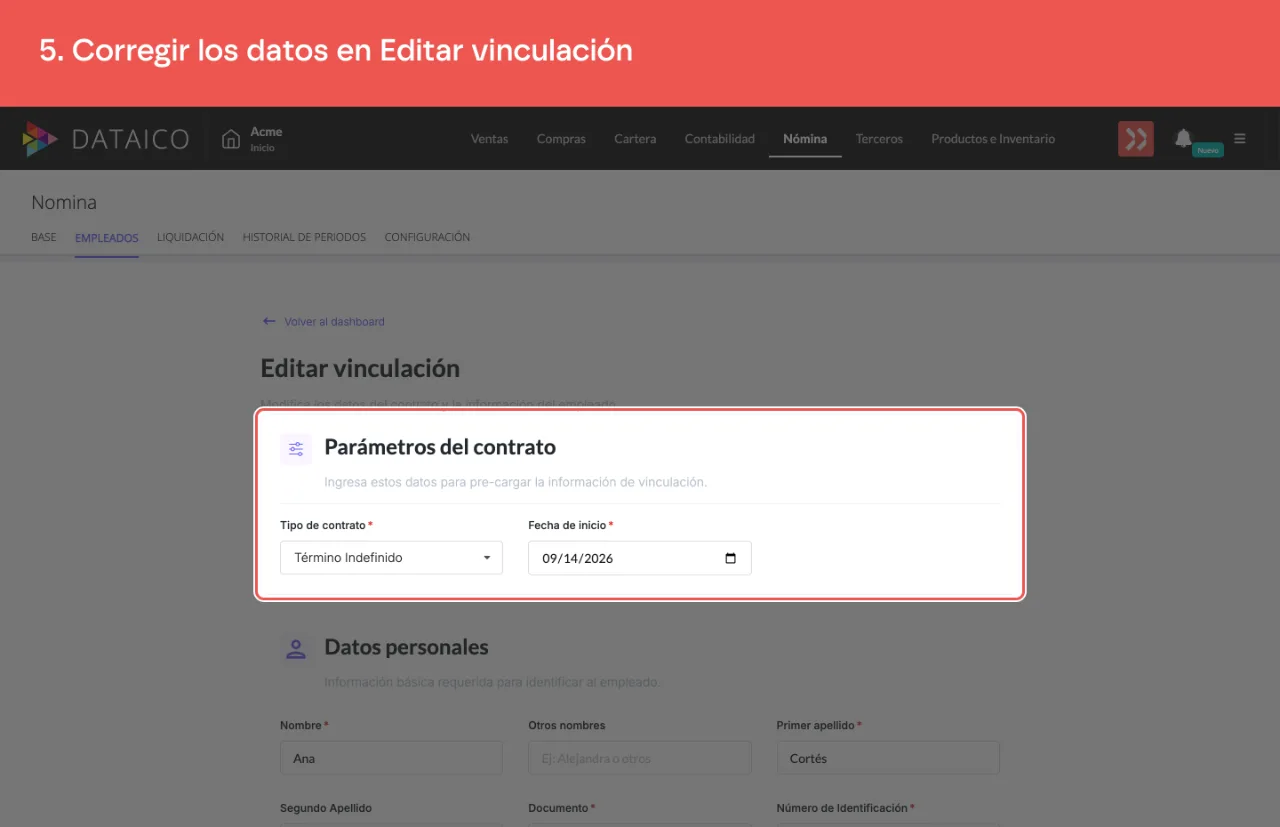Click the red double-arrow icon in header
1280x827 pixels.
(x=1135, y=139)
